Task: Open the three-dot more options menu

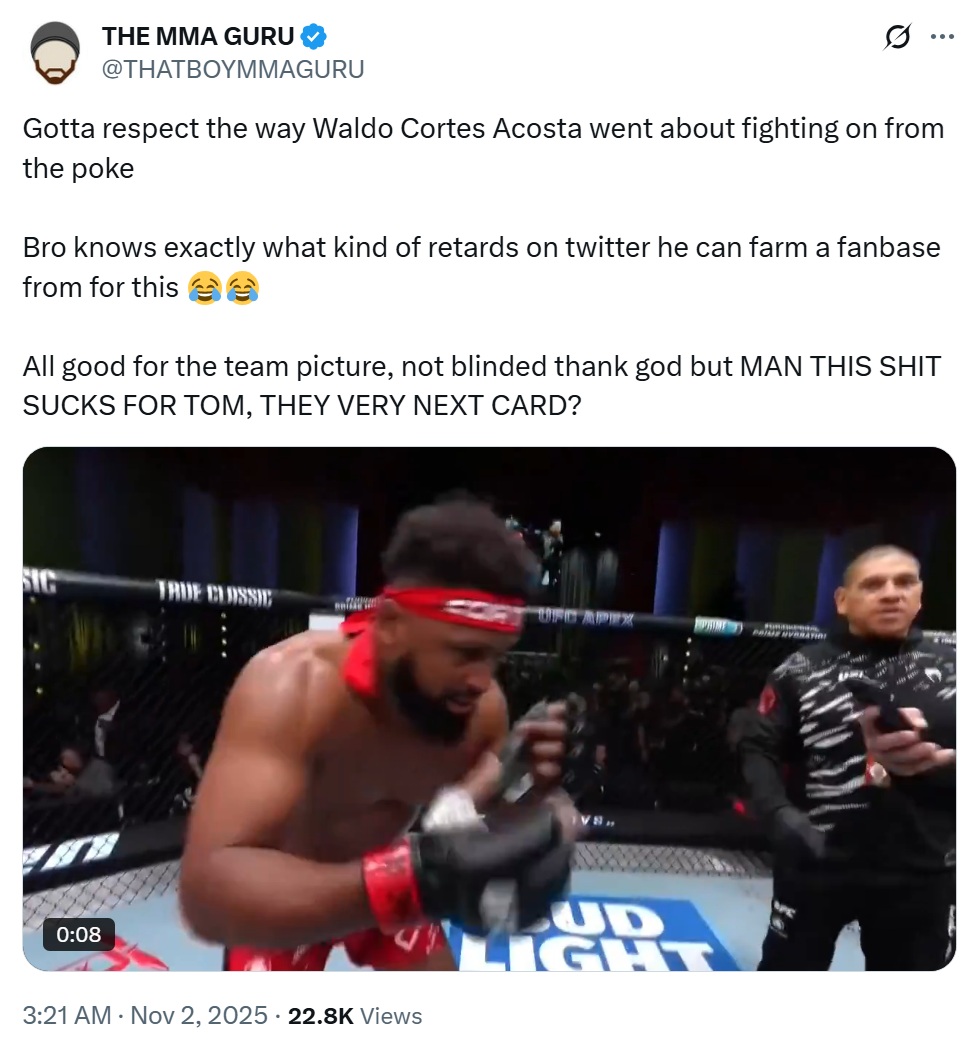Action: [942, 37]
